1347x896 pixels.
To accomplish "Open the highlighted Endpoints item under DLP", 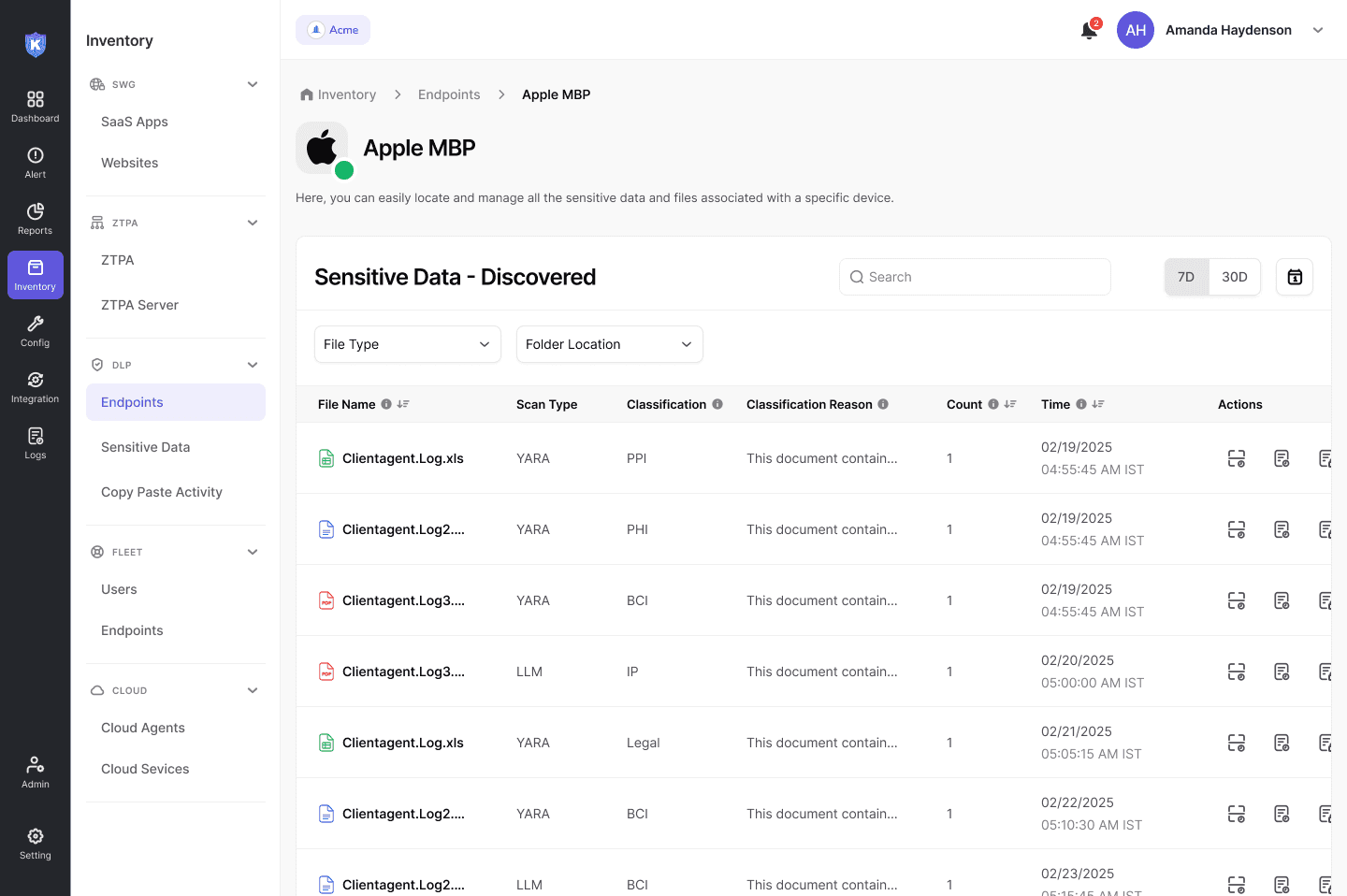I will 176,402.
